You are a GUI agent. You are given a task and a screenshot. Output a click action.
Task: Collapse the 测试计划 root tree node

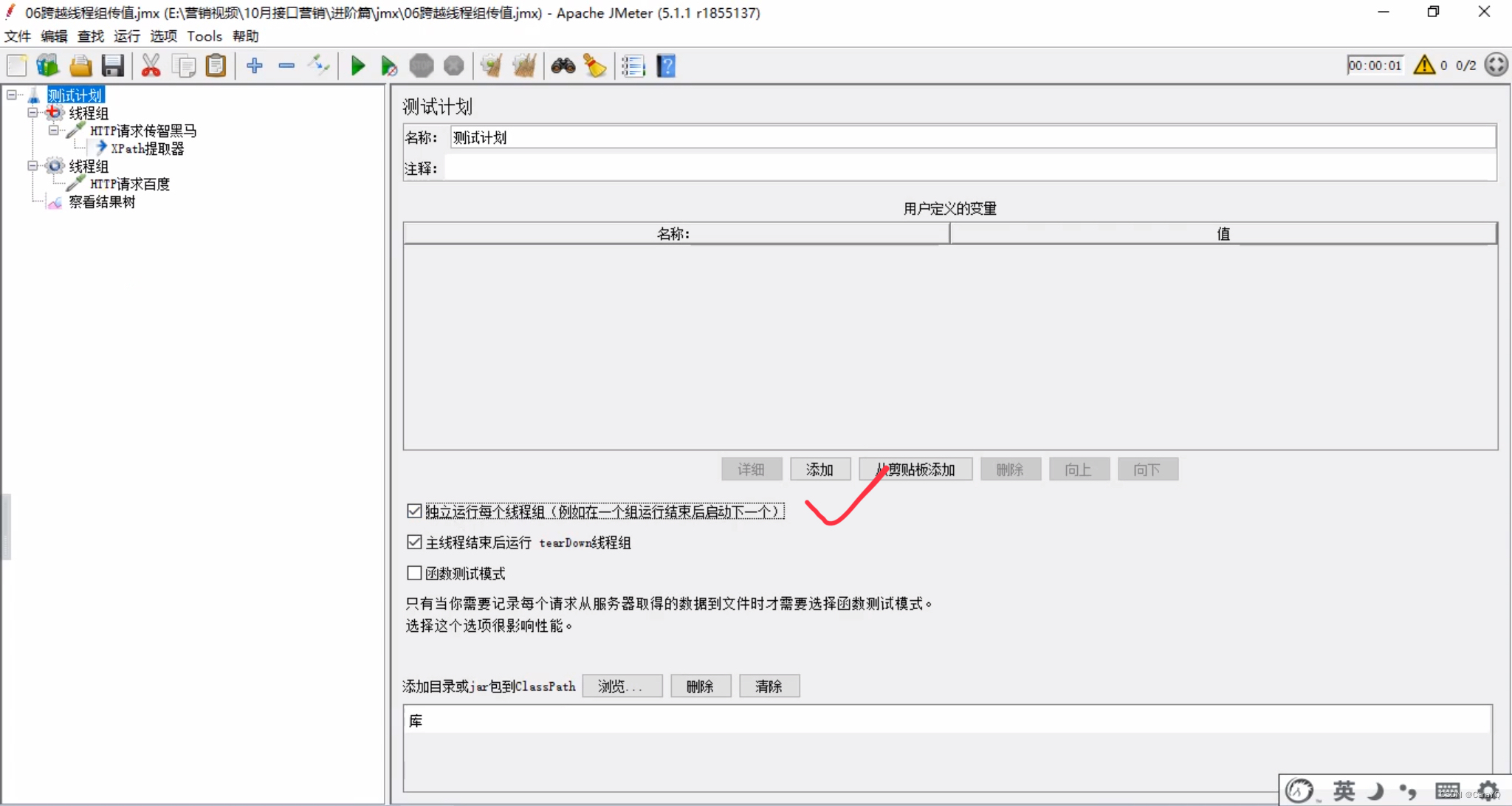(x=12, y=94)
